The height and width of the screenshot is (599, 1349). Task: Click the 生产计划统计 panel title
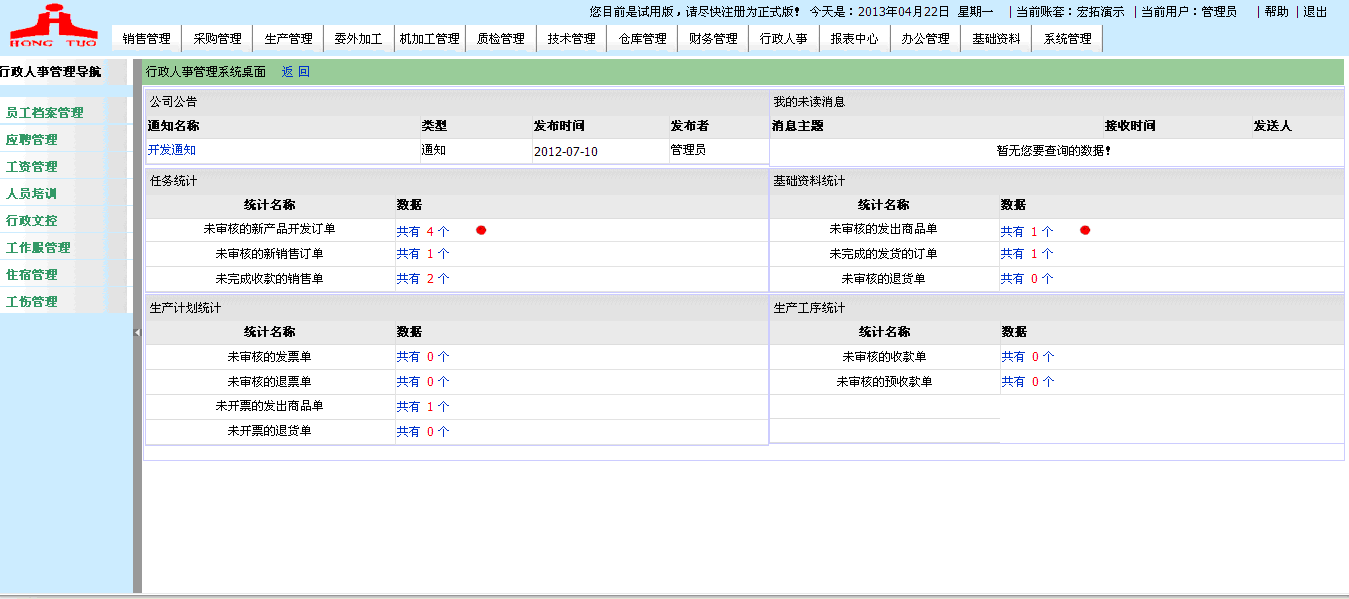(x=186, y=308)
